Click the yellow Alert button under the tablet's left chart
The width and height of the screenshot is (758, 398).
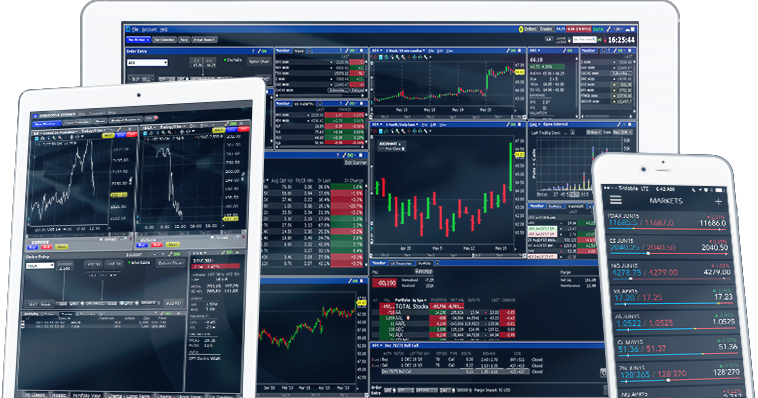(x=61, y=247)
